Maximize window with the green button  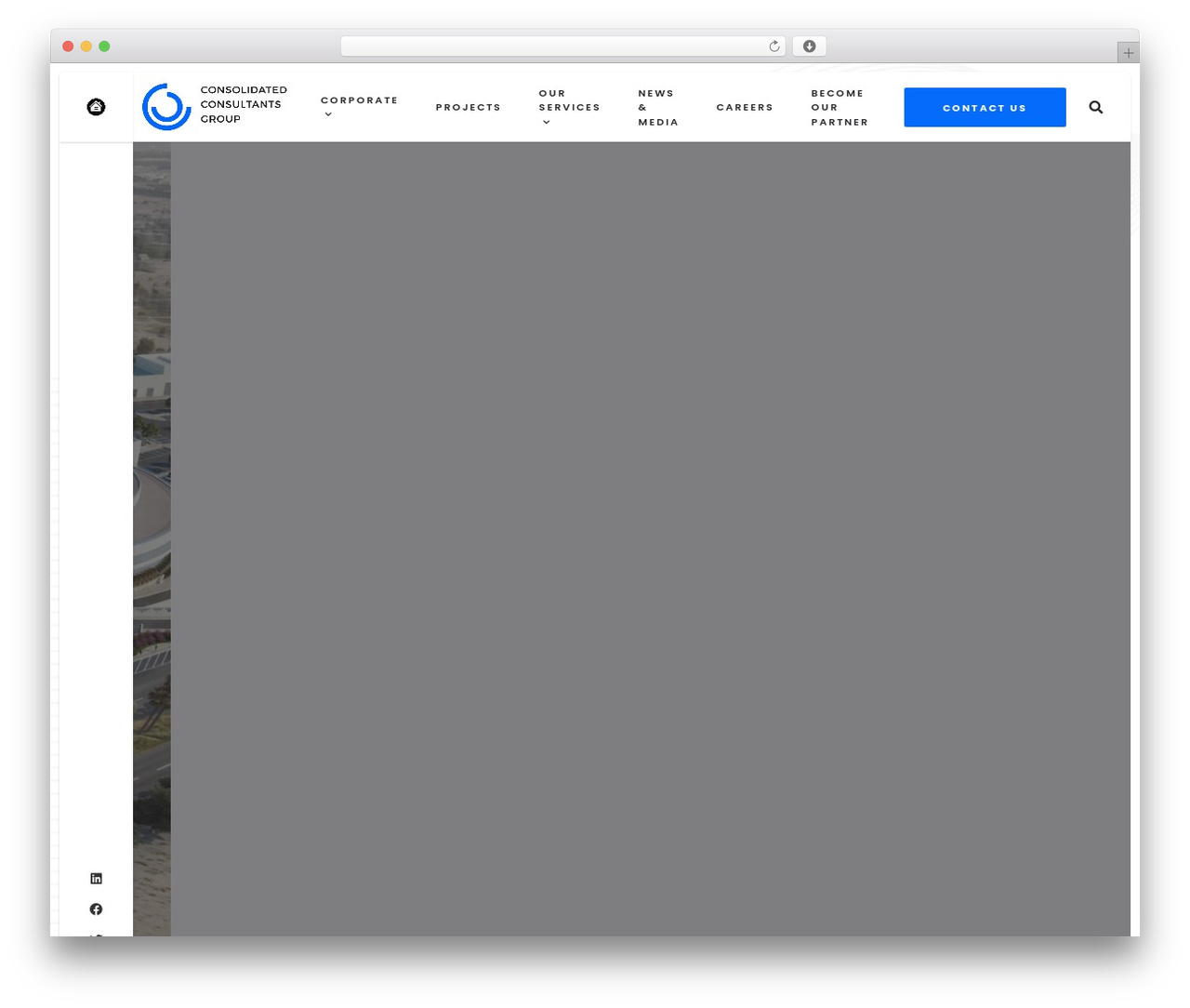click(104, 46)
